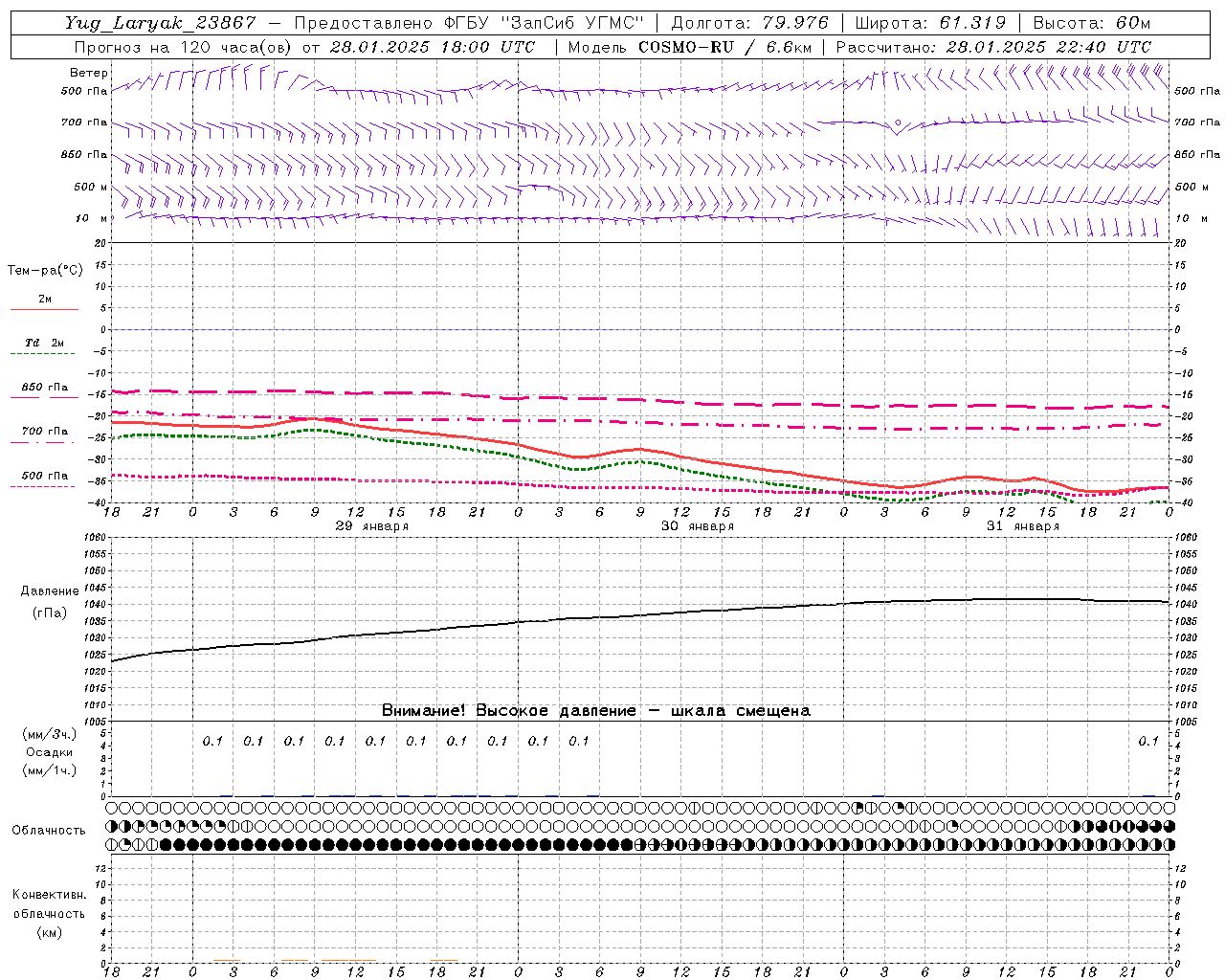Click the Td 2м dew point legend entry
Viewport: 1225px width, 980px height.
point(45,343)
